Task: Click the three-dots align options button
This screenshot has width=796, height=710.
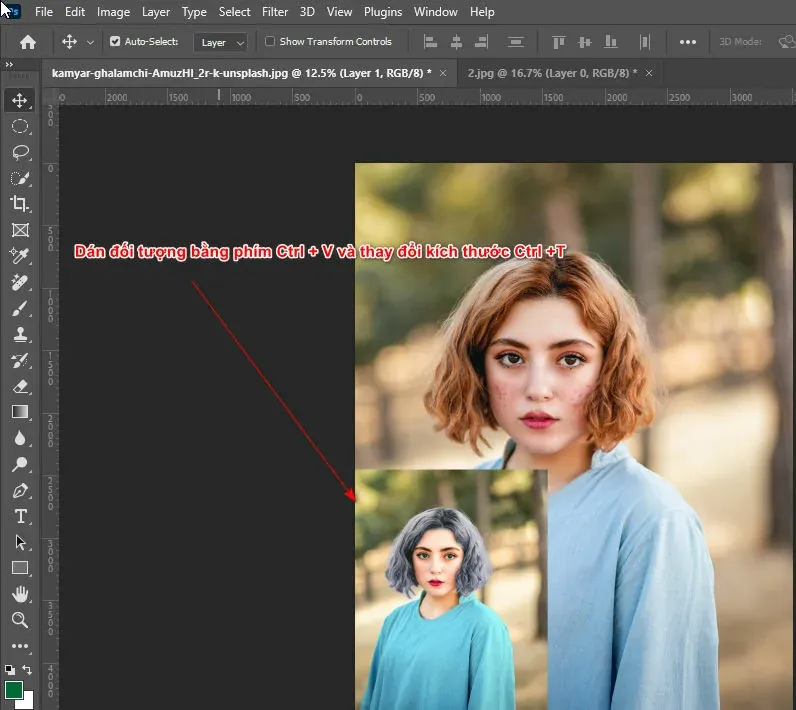Action: [x=687, y=42]
